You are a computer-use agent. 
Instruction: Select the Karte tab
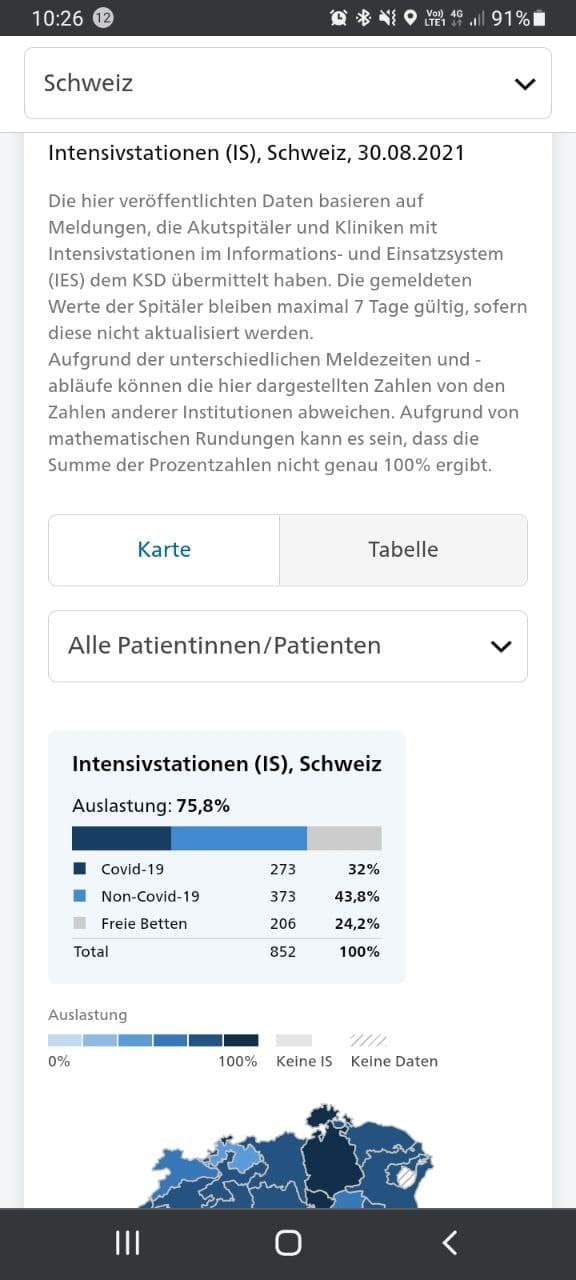pos(164,549)
